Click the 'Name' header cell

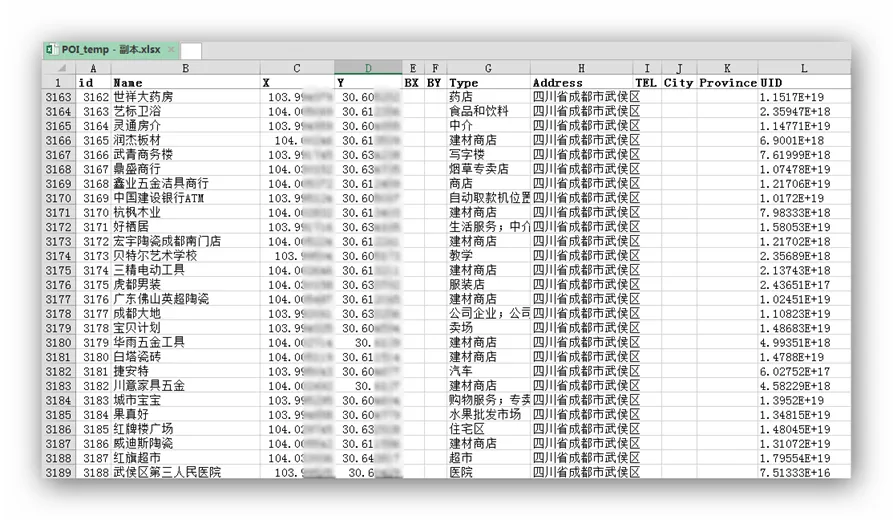186,83
